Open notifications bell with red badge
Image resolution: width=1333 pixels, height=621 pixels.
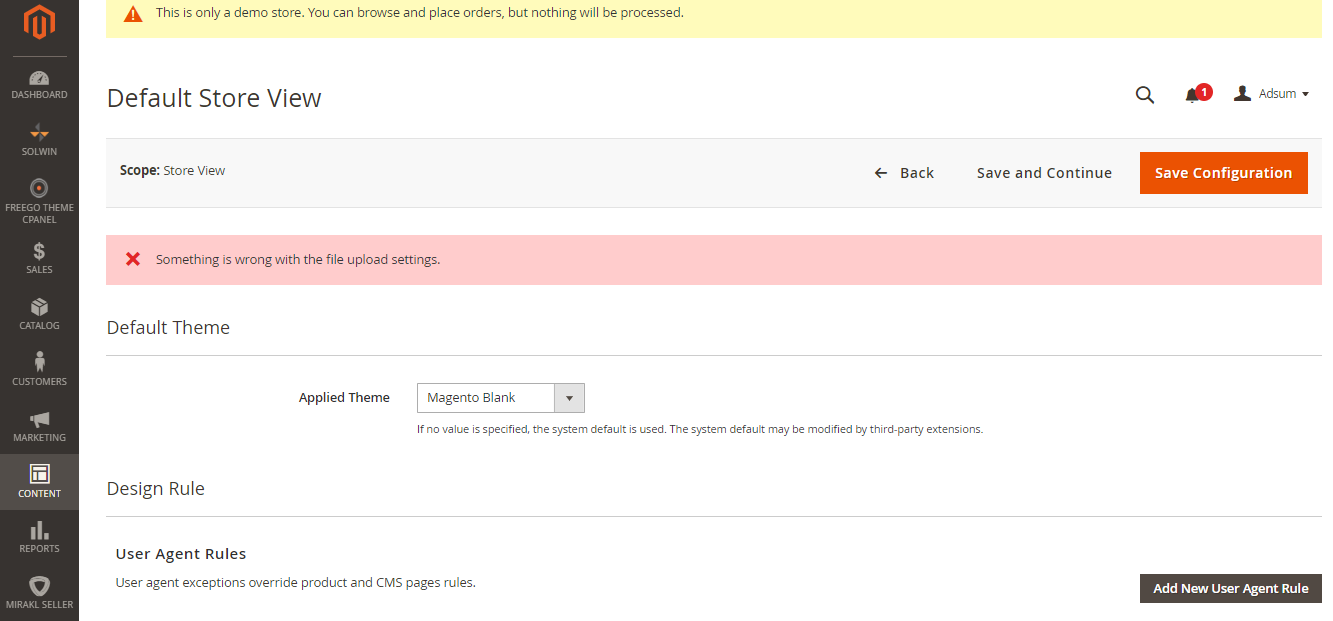tap(1193, 95)
